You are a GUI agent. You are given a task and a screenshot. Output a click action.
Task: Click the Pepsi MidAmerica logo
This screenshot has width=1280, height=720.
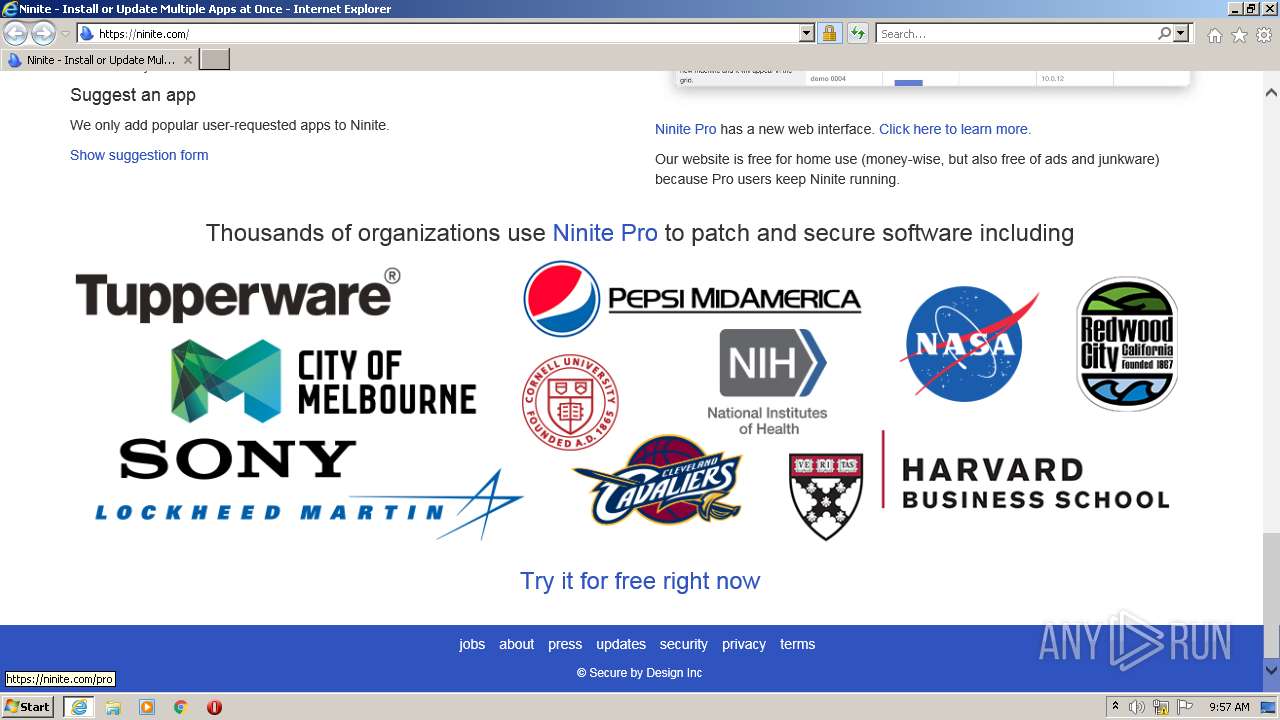(692, 299)
